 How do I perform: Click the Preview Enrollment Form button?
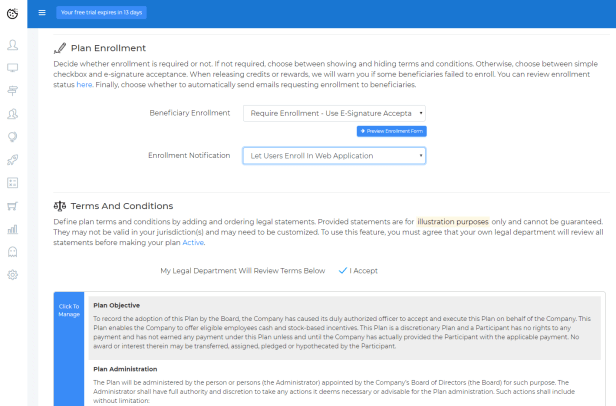click(x=391, y=131)
